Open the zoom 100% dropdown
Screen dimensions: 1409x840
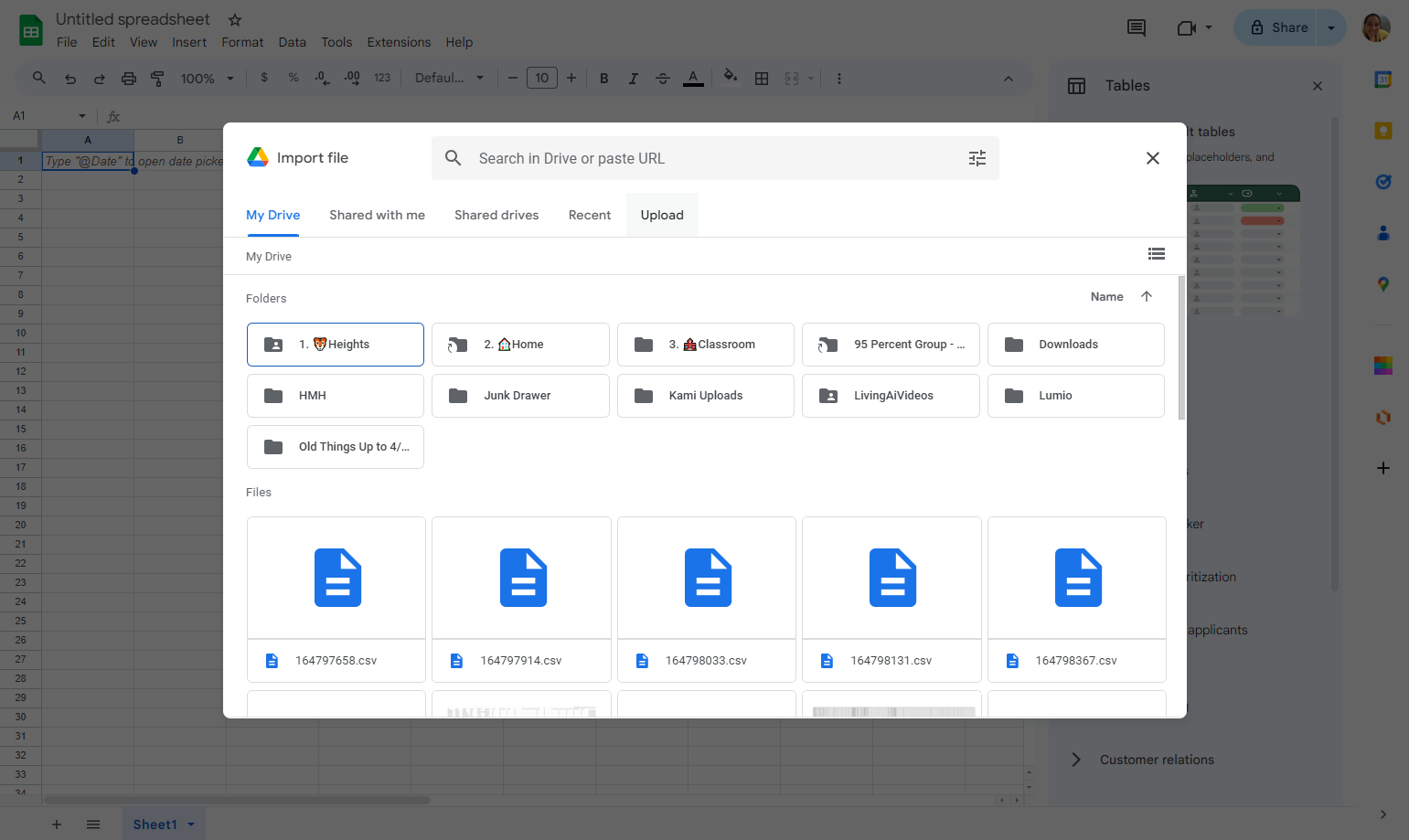(x=208, y=79)
